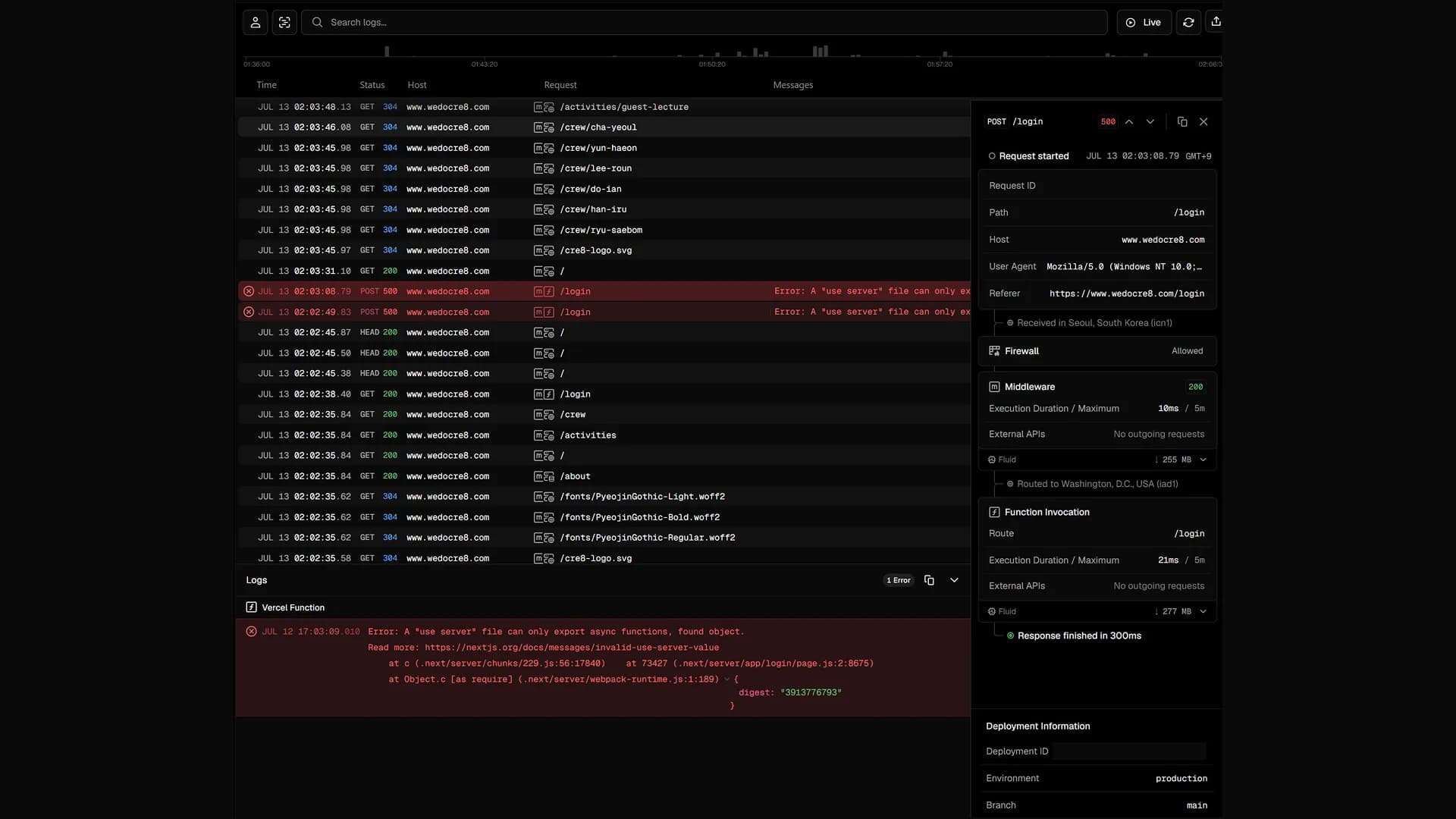Focus the Search logs input field
Image resolution: width=1456 pixels, height=819 pixels.
(704, 22)
